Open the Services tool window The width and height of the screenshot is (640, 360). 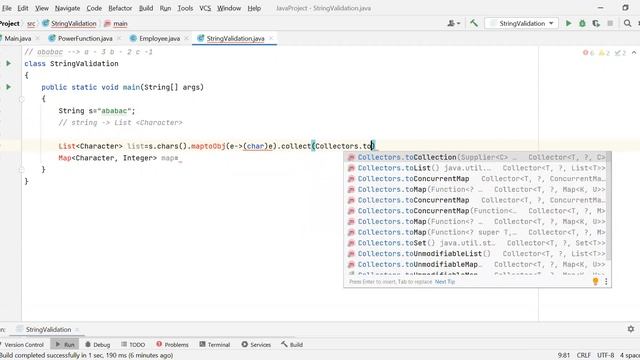click(256, 344)
